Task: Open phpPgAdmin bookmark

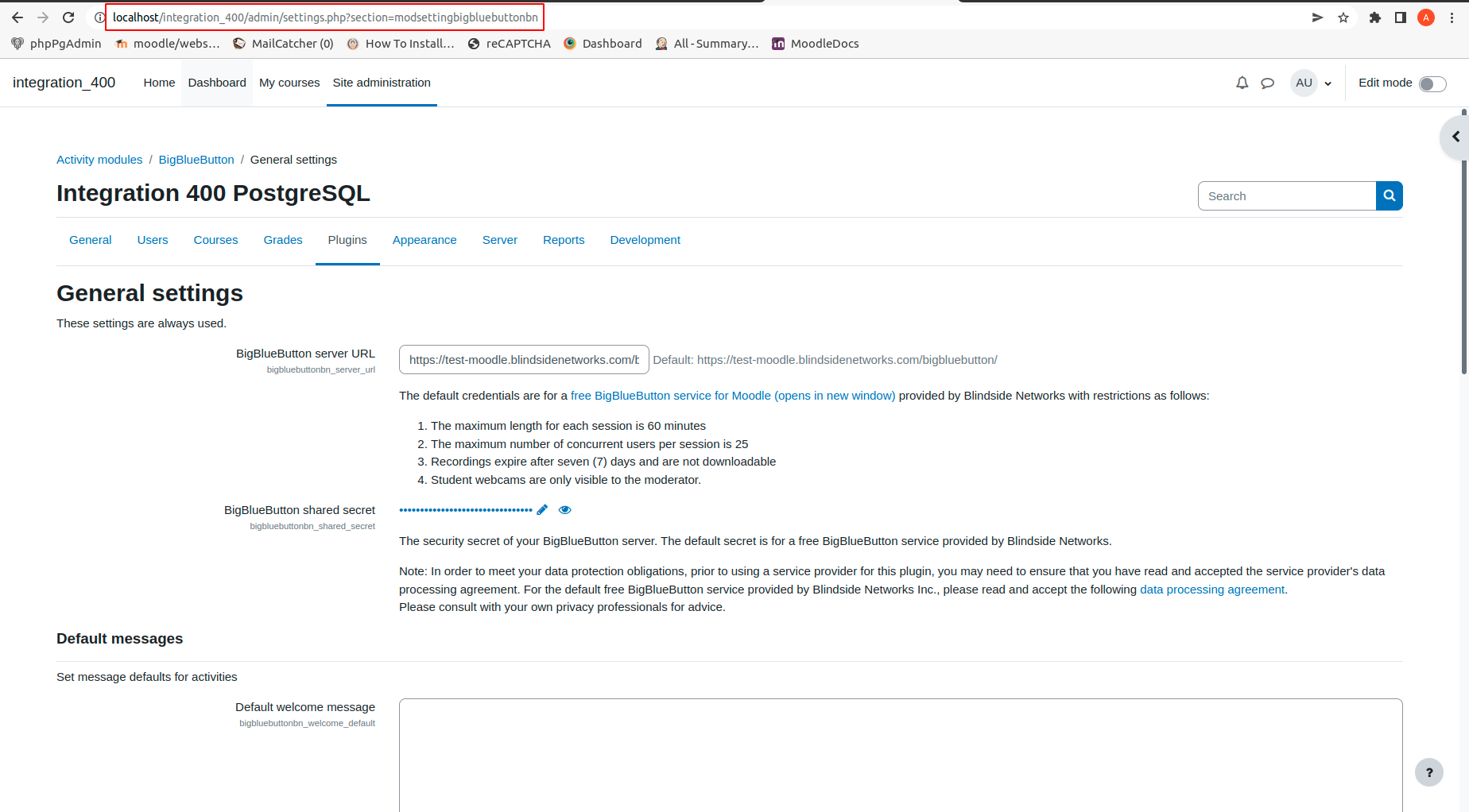Action: pos(56,44)
